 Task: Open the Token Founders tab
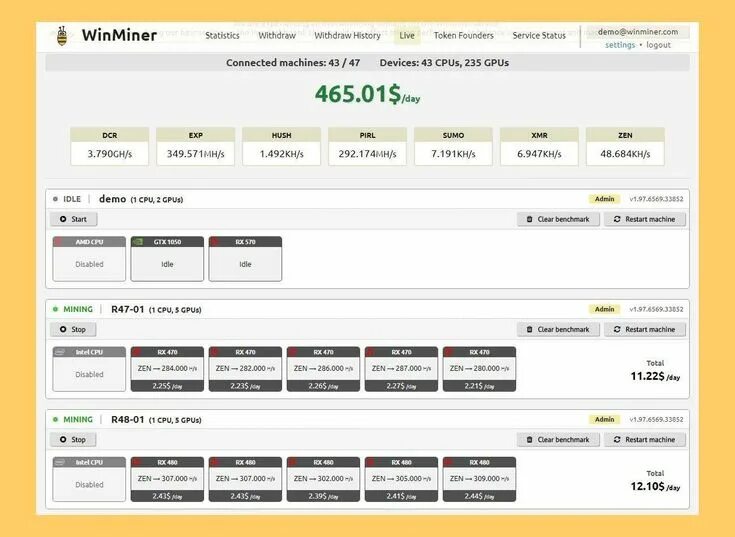point(464,36)
